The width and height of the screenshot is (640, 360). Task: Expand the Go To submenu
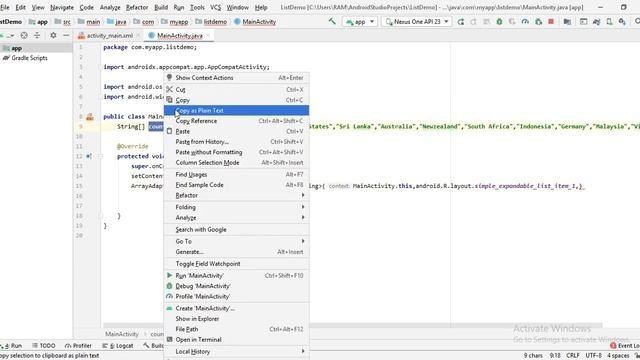(x=236, y=241)
